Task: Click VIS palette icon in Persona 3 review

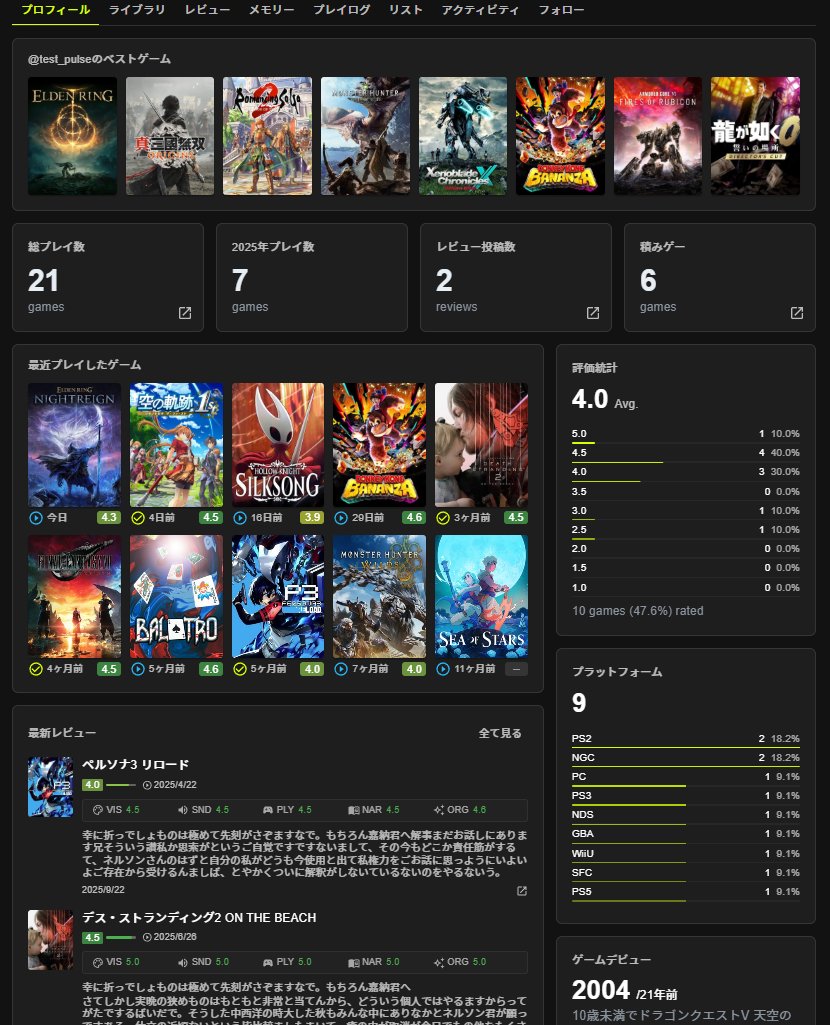Action: (98, 810)
